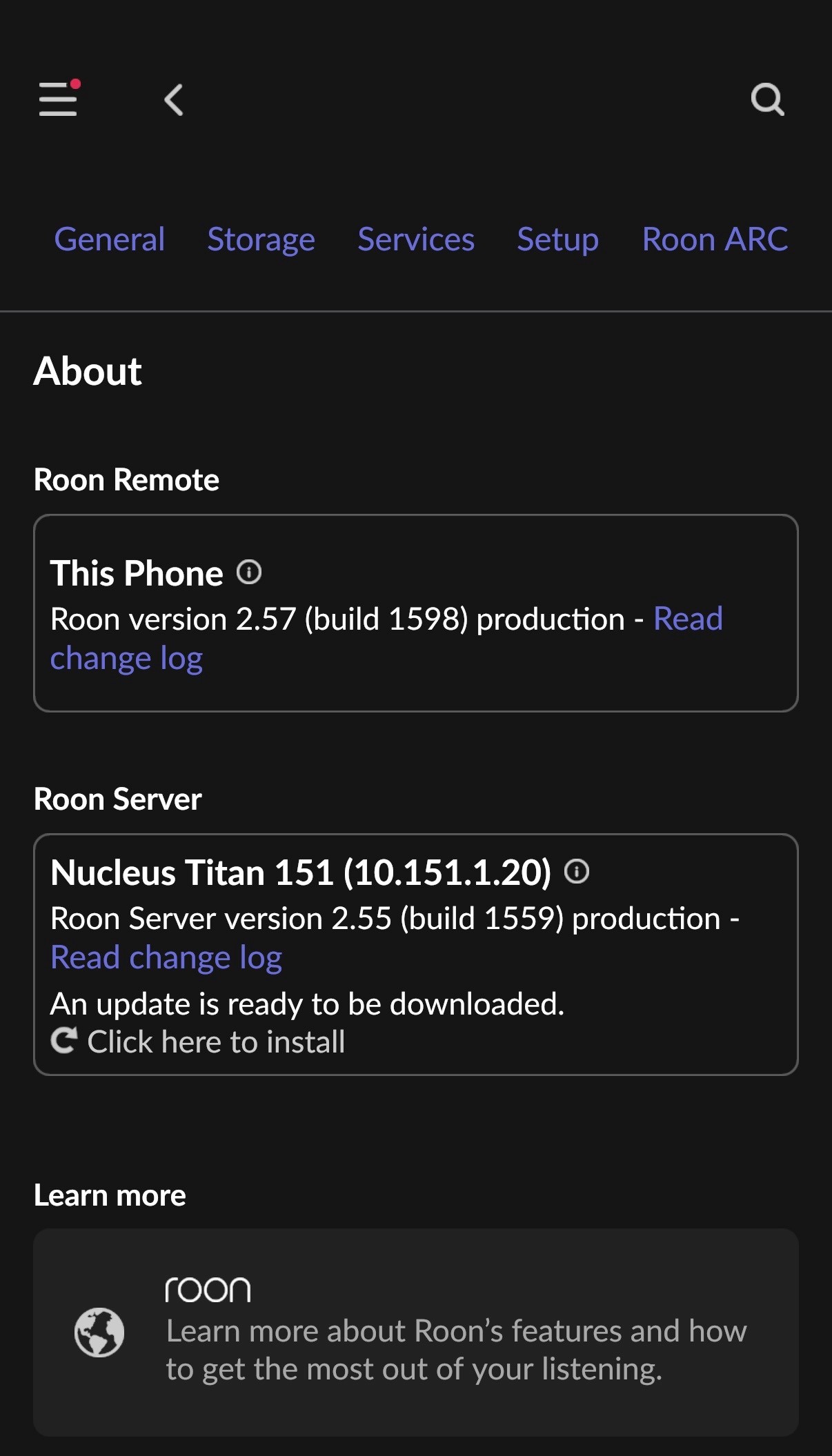Open the hamburger navigation menu
832x1456 pixels.
(x=58, y=99)
